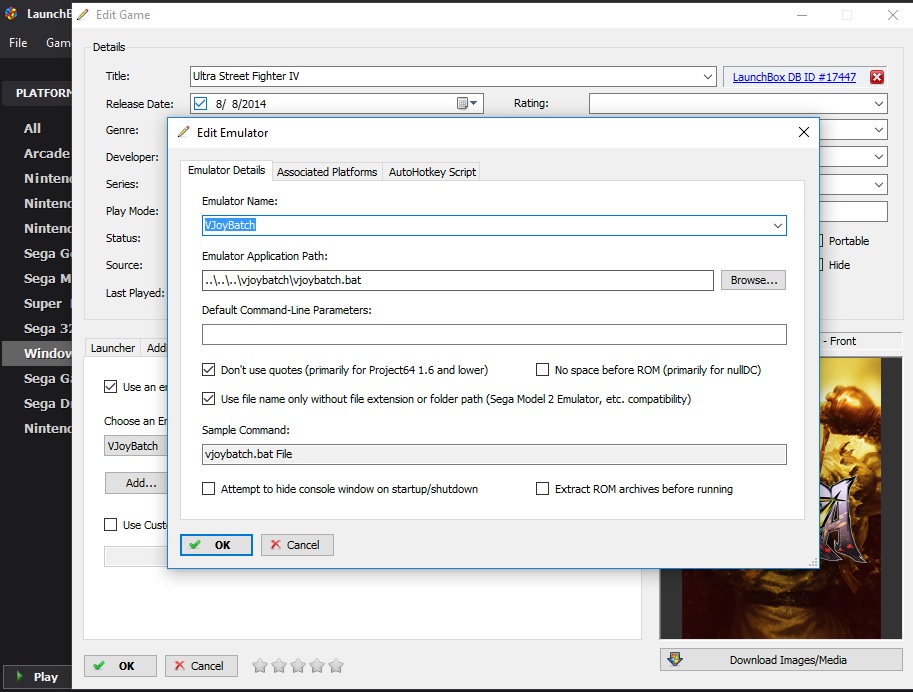The height and width of the screenshot is (692, 913).
Task: Enable Use Custom checkbox in Edit Game
Action: 110,524
